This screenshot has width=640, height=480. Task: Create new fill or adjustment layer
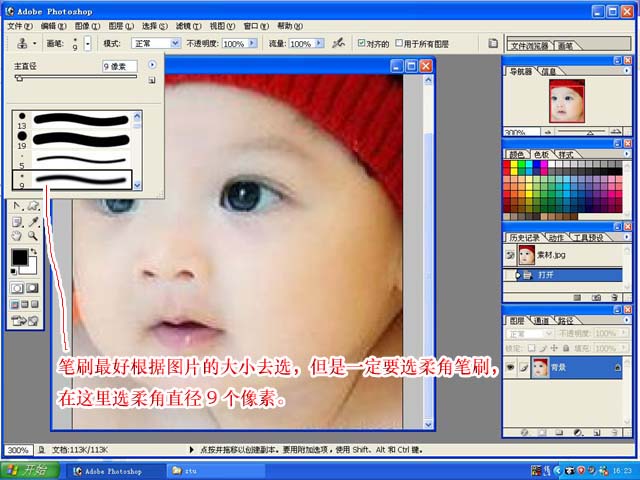pos(578,432)
